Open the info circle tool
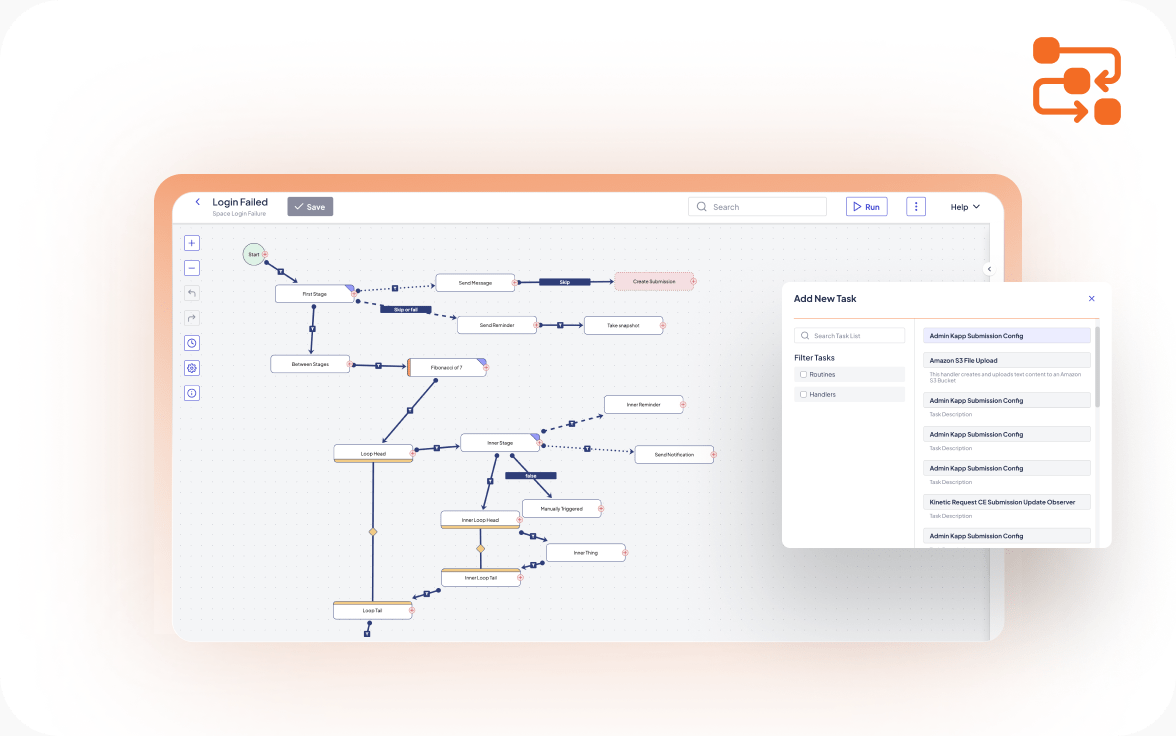This screenshot has width=1176, height=736. click(x=192, y=393)
